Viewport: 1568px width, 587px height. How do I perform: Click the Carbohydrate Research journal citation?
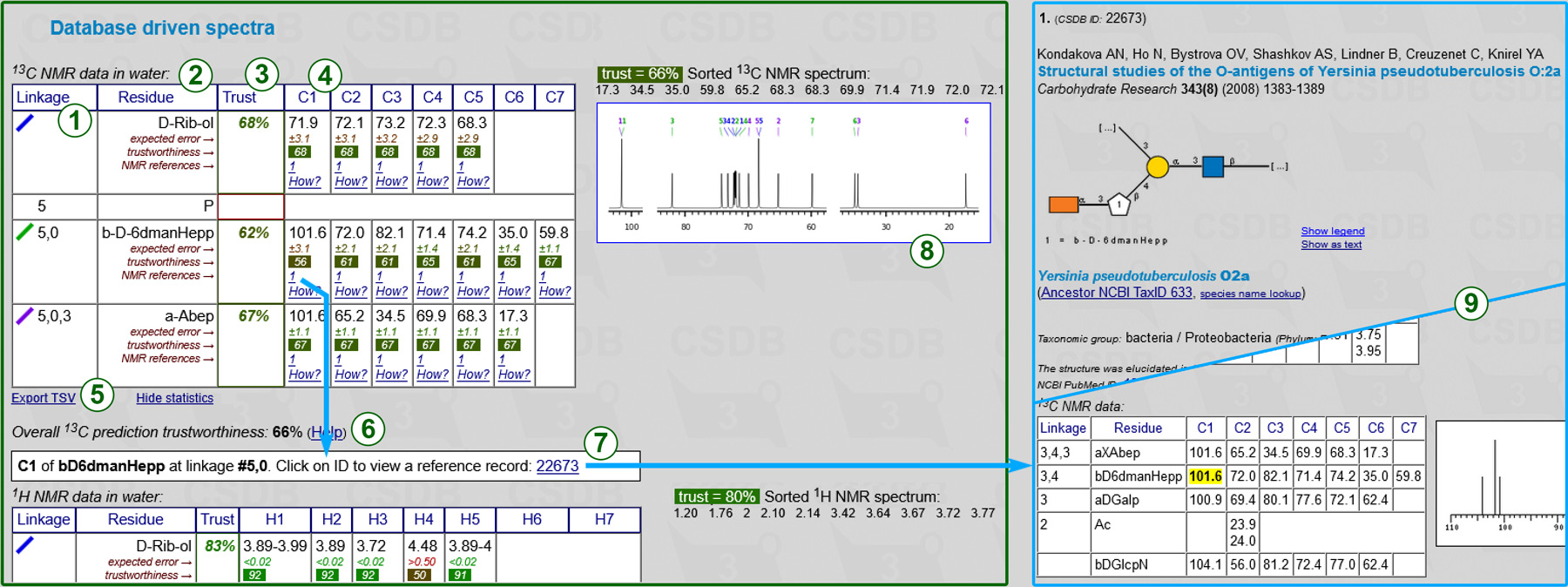(1181, 89)
